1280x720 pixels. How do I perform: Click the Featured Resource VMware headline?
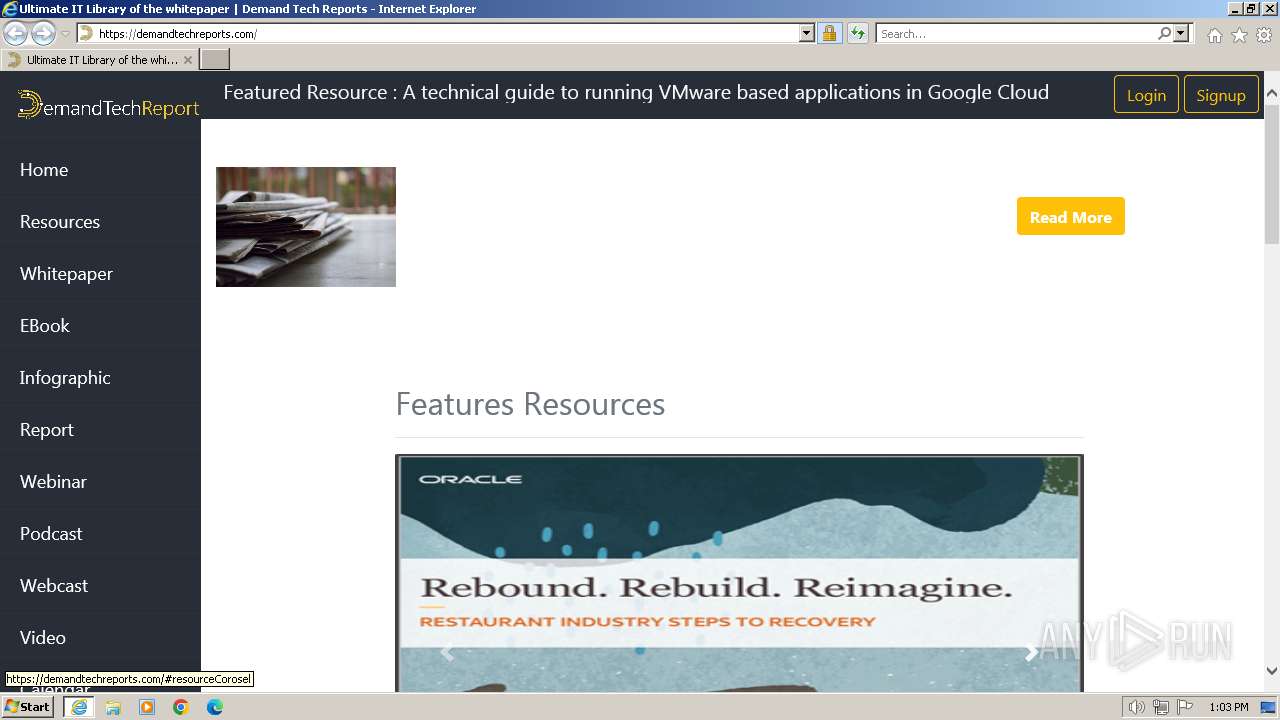click(636, 92)
